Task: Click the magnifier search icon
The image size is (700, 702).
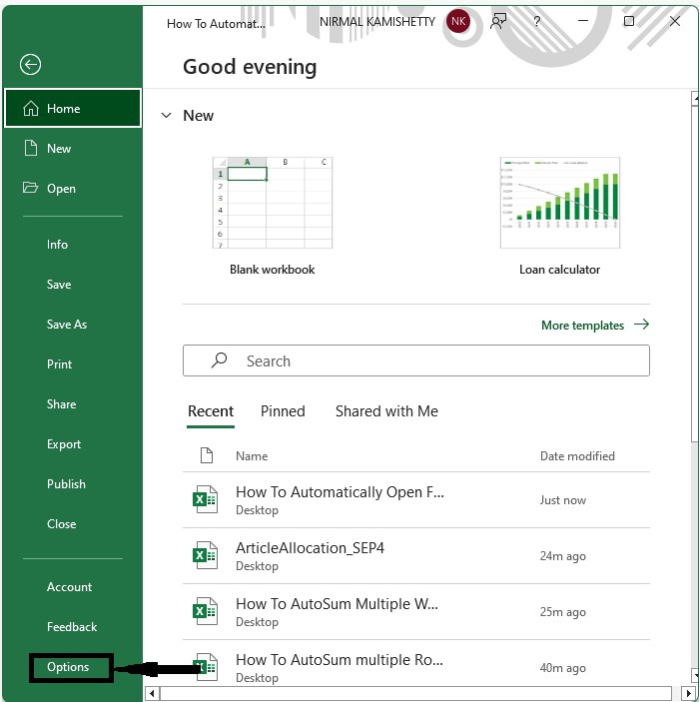Action: (219, 360)
